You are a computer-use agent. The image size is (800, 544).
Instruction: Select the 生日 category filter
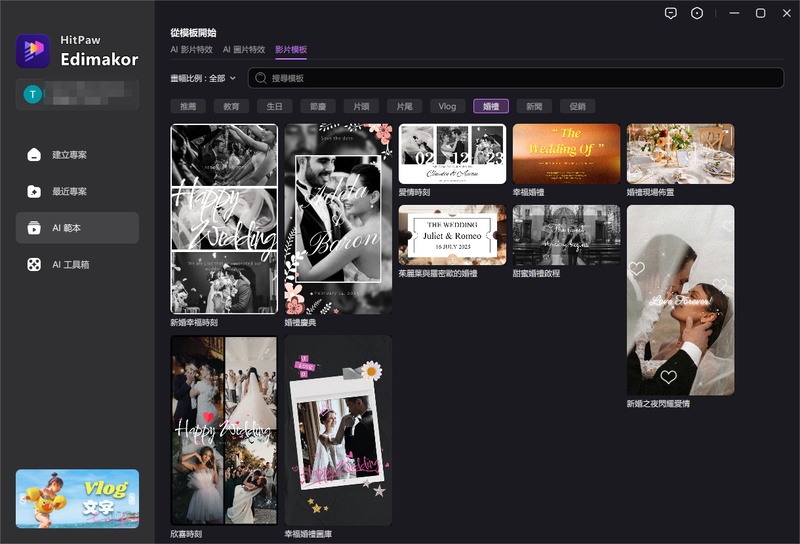(274, 106)
